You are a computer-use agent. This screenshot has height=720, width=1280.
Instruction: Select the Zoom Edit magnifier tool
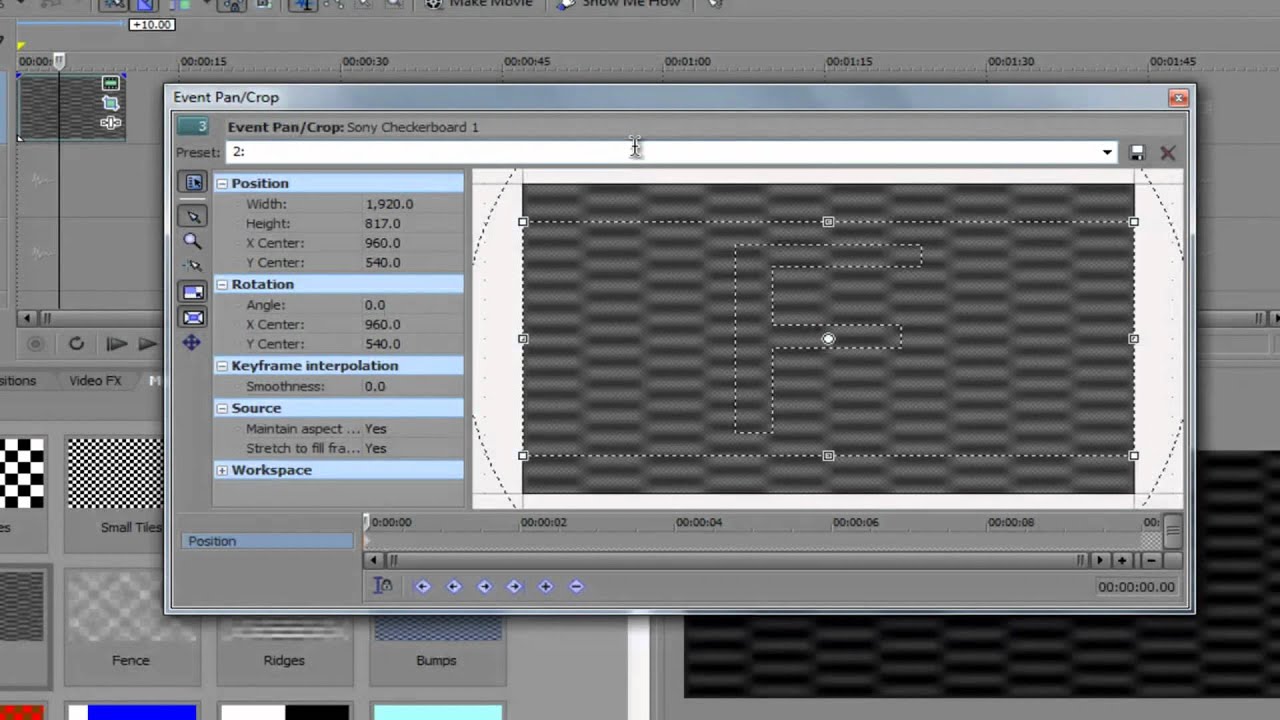(x=193, y=241)
